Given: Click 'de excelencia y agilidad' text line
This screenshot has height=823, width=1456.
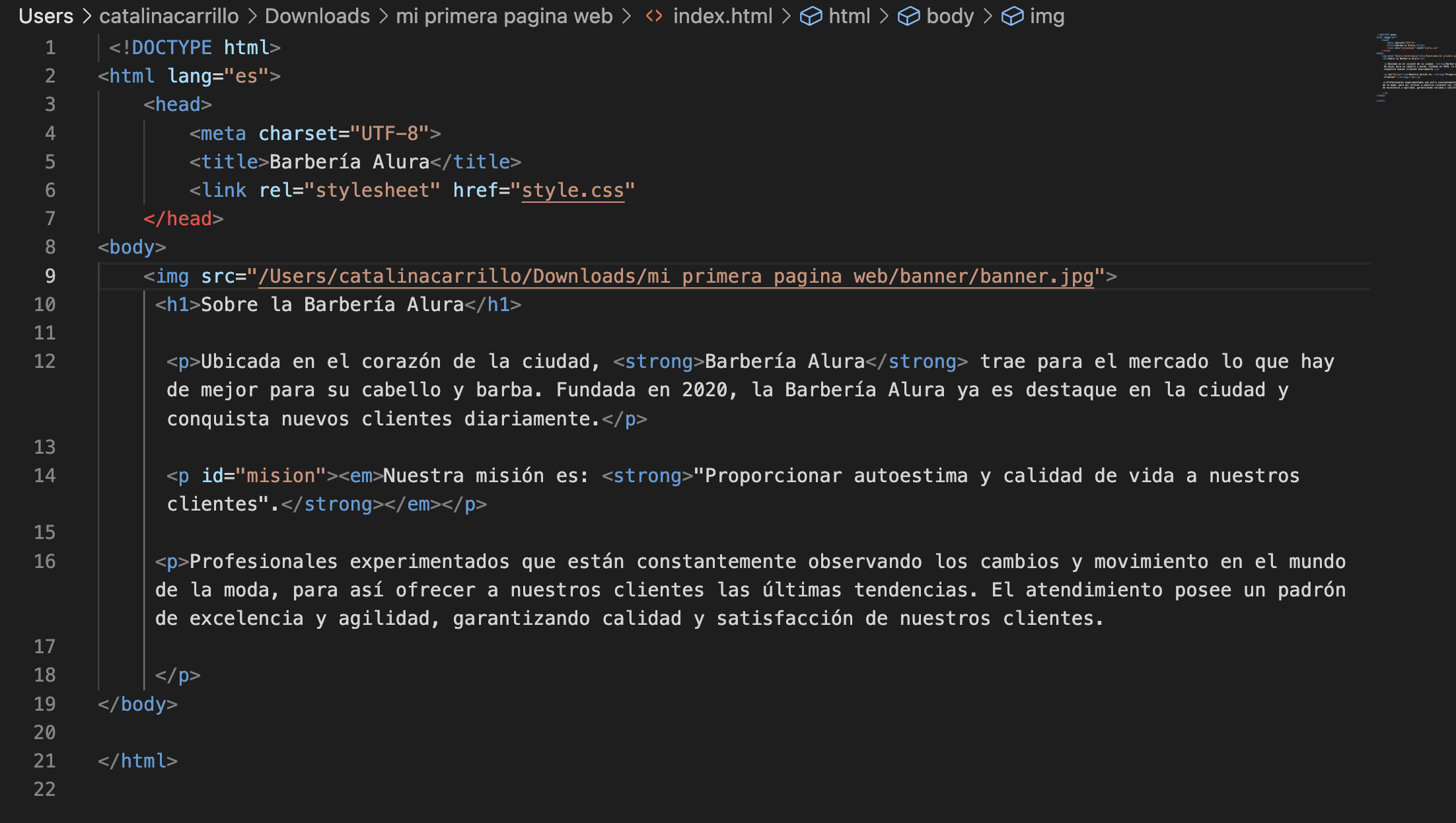Looking at the screenshot, I should pos(293,618).
